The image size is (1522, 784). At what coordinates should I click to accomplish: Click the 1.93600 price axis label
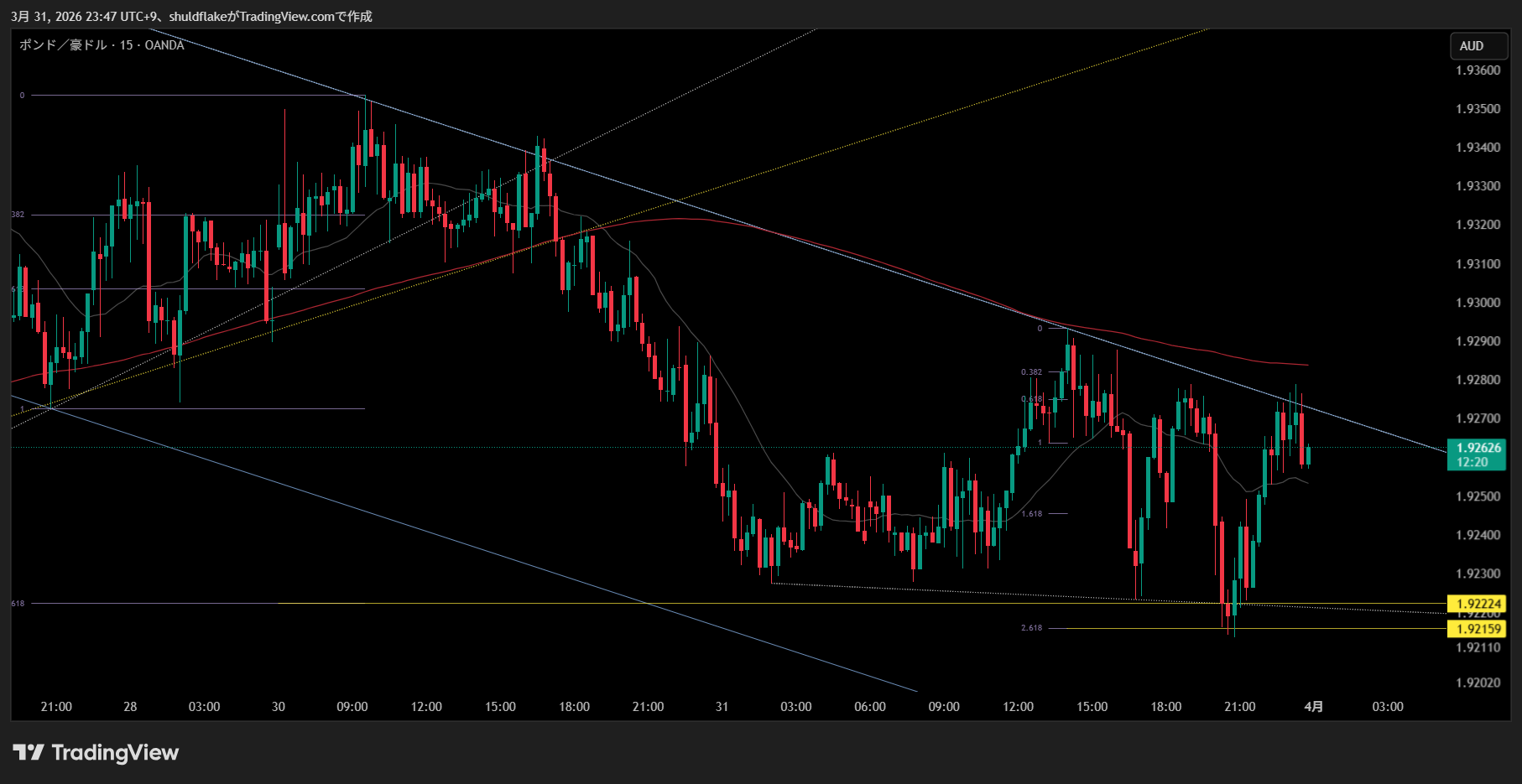click(1478, 70)
